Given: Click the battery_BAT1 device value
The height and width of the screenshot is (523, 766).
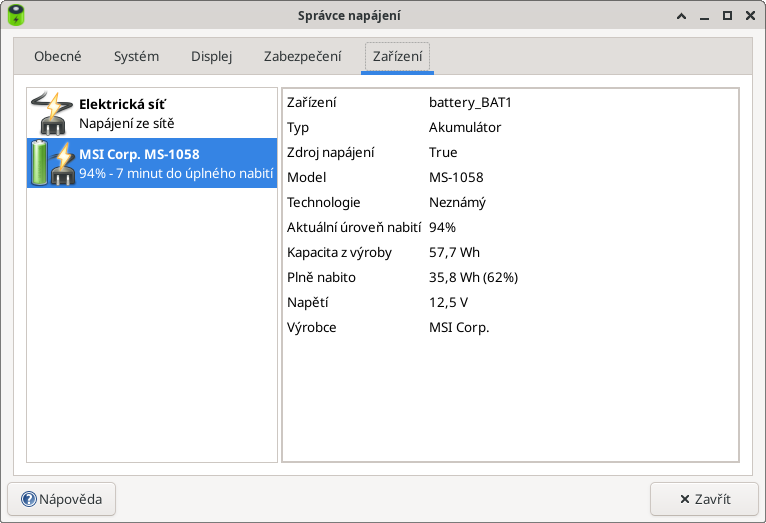Looking at the screenshot, I should coord(470,103).
